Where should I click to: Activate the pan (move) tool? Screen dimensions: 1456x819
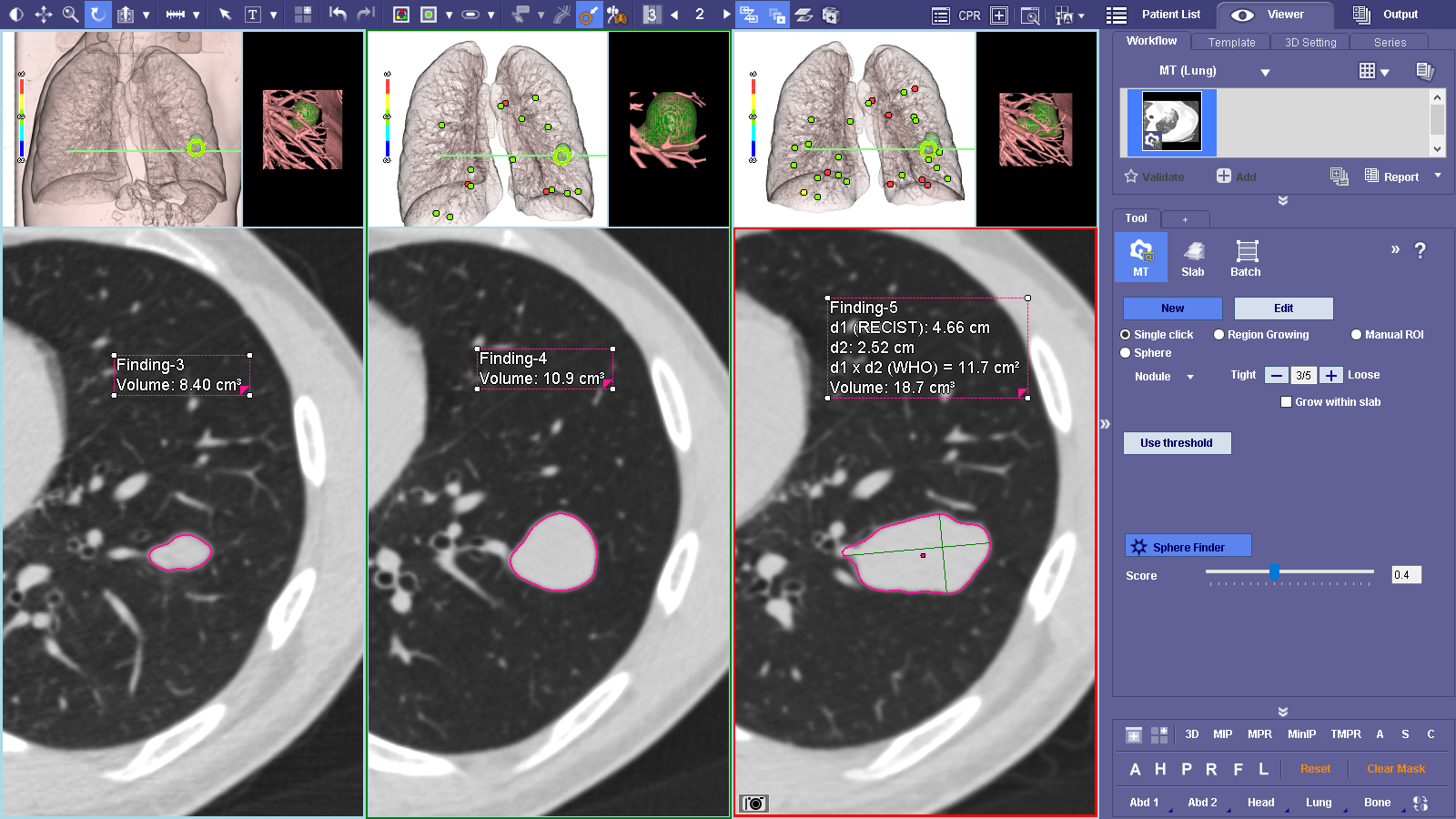pyautogui.click(x=43, y=15)
